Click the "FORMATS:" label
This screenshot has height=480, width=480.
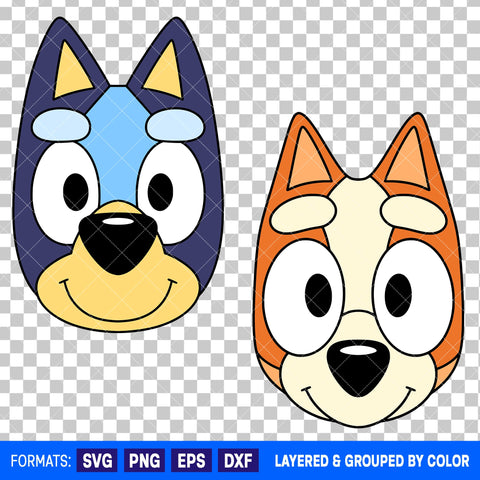41,461
